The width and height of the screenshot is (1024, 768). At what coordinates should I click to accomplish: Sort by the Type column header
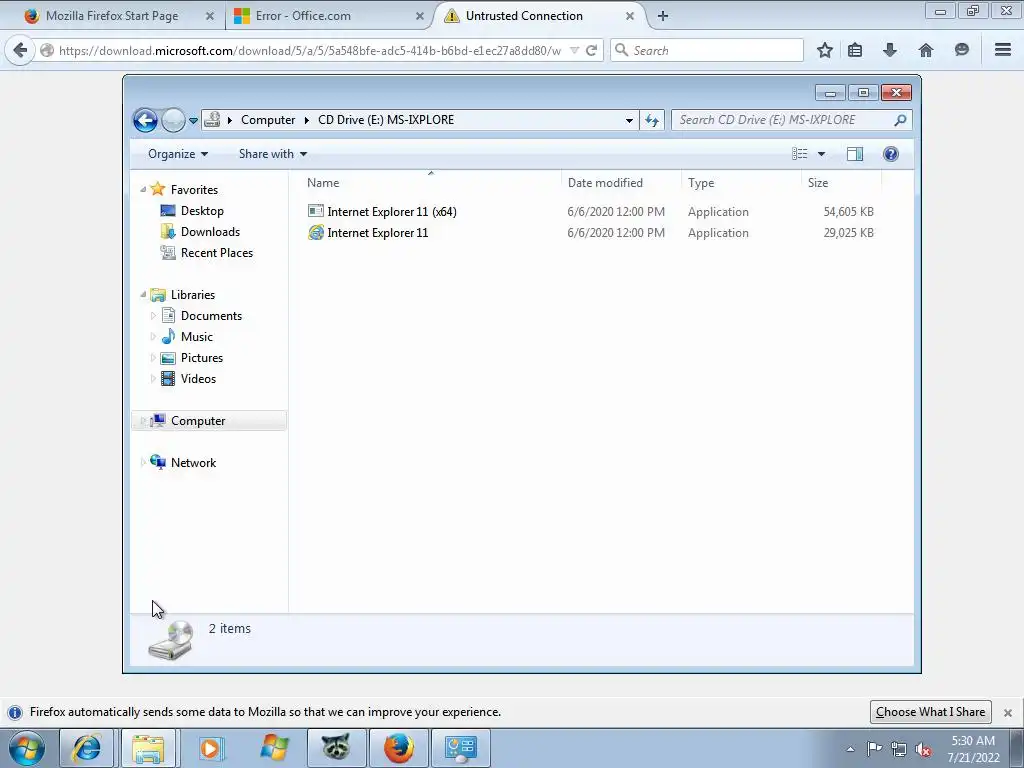pos(741,183)
